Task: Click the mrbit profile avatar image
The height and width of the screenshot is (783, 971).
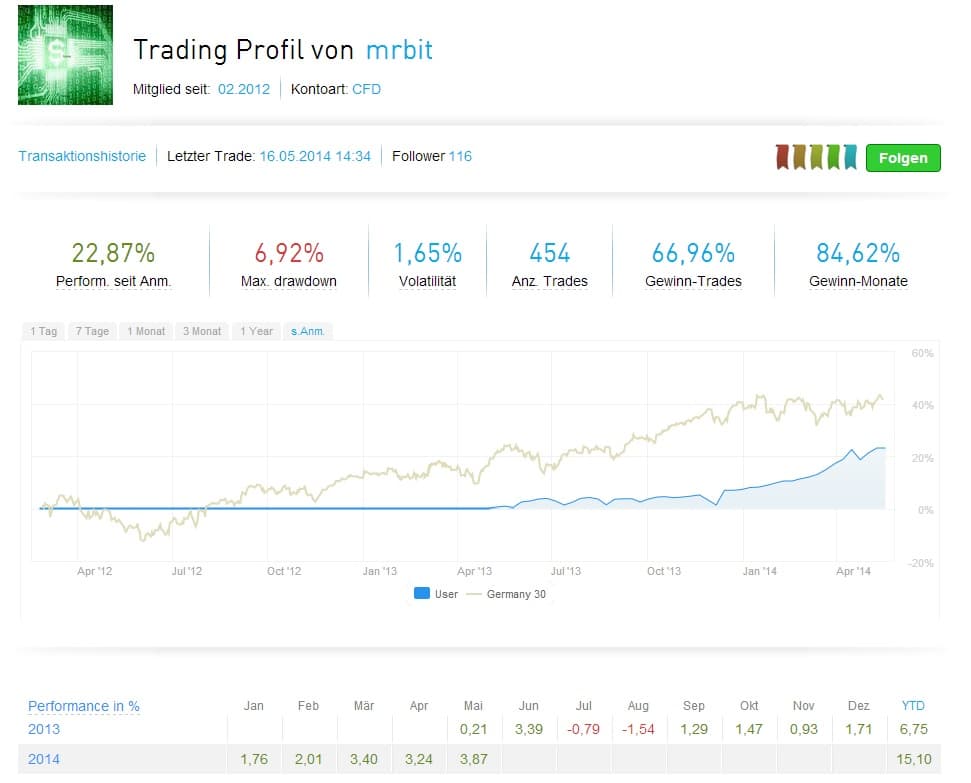Action: 65,55
